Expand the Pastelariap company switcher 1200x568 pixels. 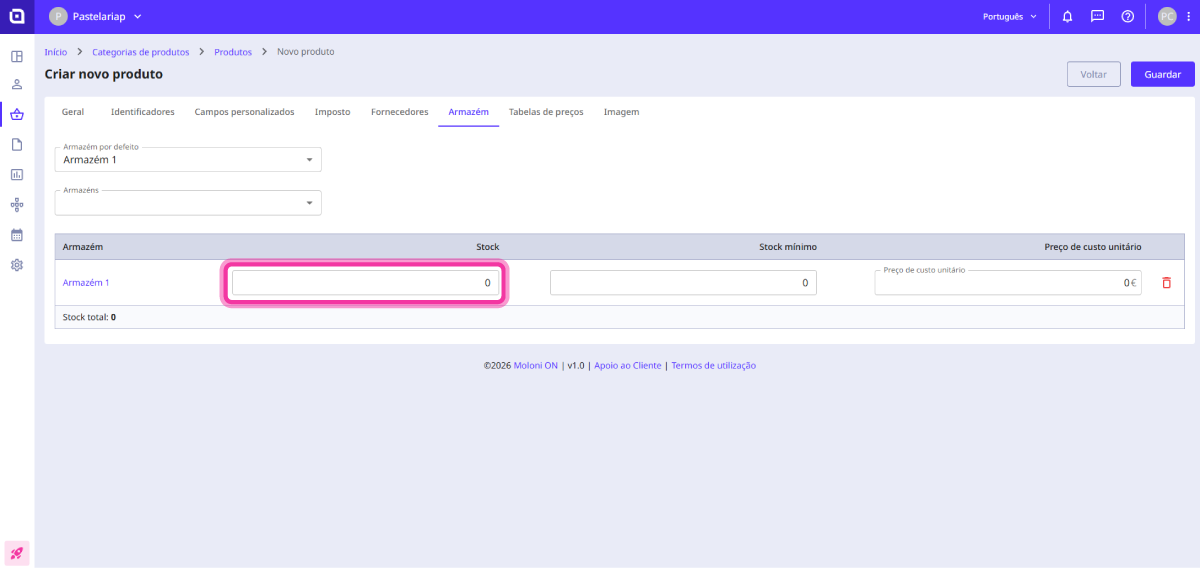pos(96,17)
